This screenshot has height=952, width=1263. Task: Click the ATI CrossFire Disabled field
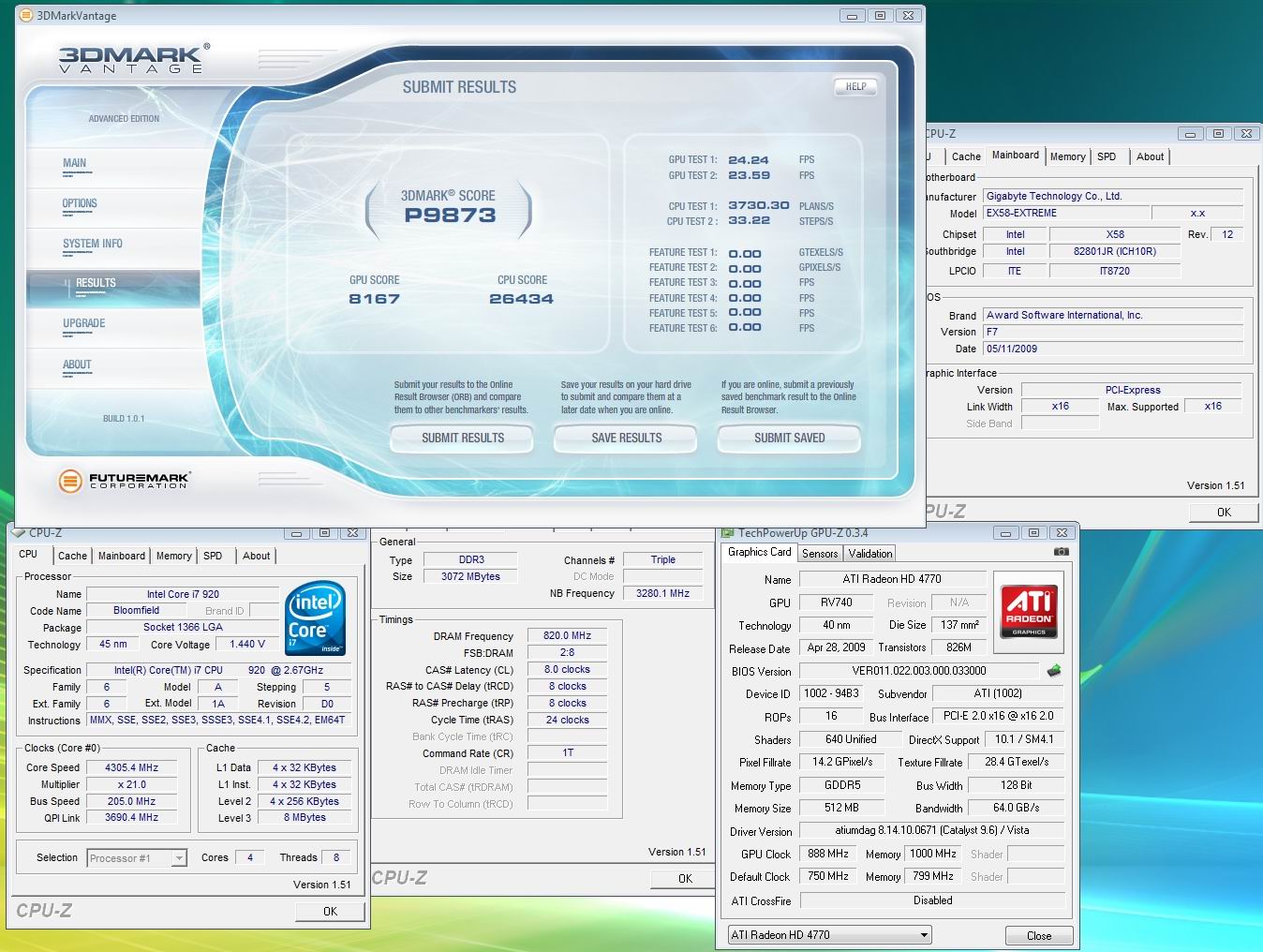click(x=932, y=900)
